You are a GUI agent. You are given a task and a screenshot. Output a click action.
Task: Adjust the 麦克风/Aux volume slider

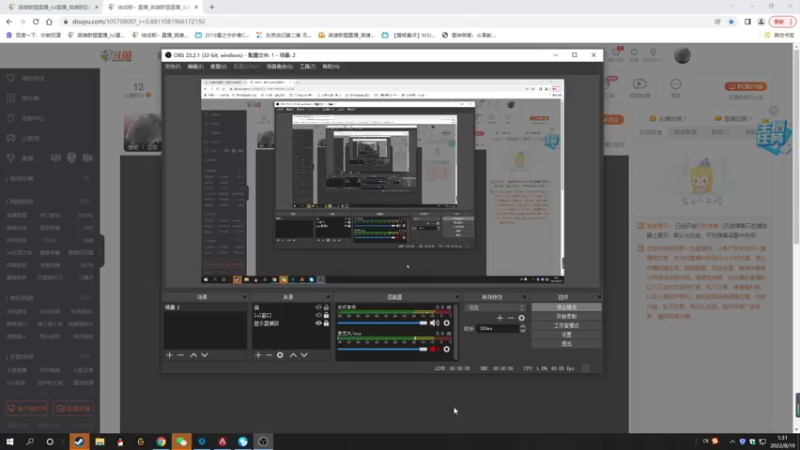pyautogui.click(x=382, y=349)
